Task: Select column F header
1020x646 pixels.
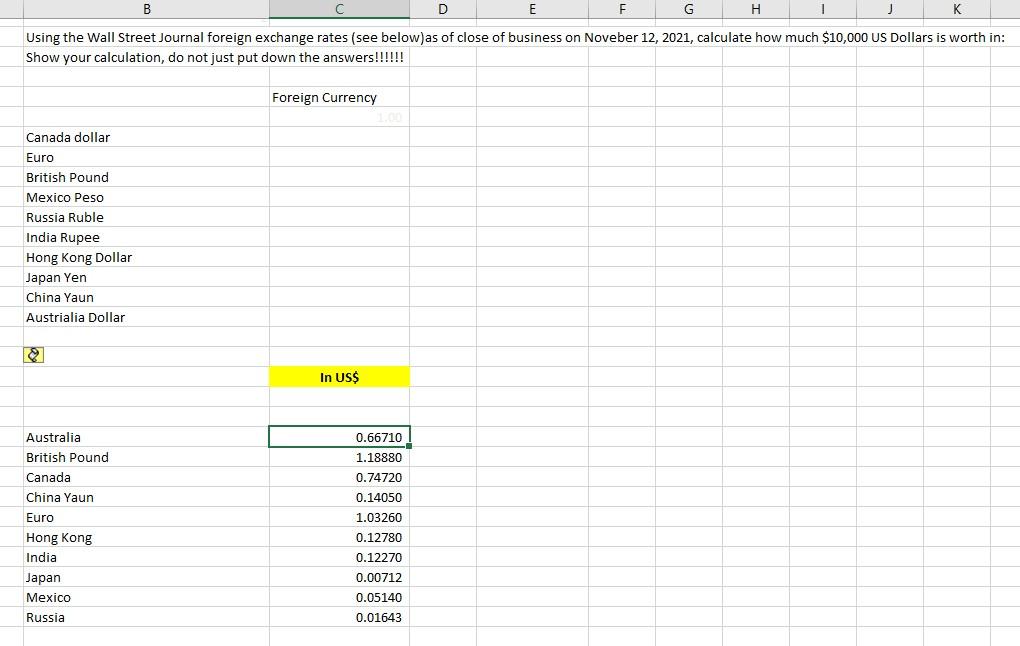Action: click(x=622, y=9)
